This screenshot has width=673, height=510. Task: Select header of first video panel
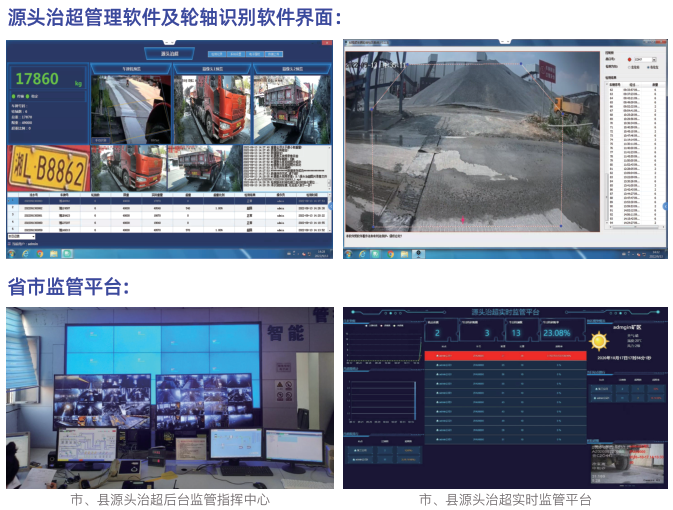click(131, 69)
